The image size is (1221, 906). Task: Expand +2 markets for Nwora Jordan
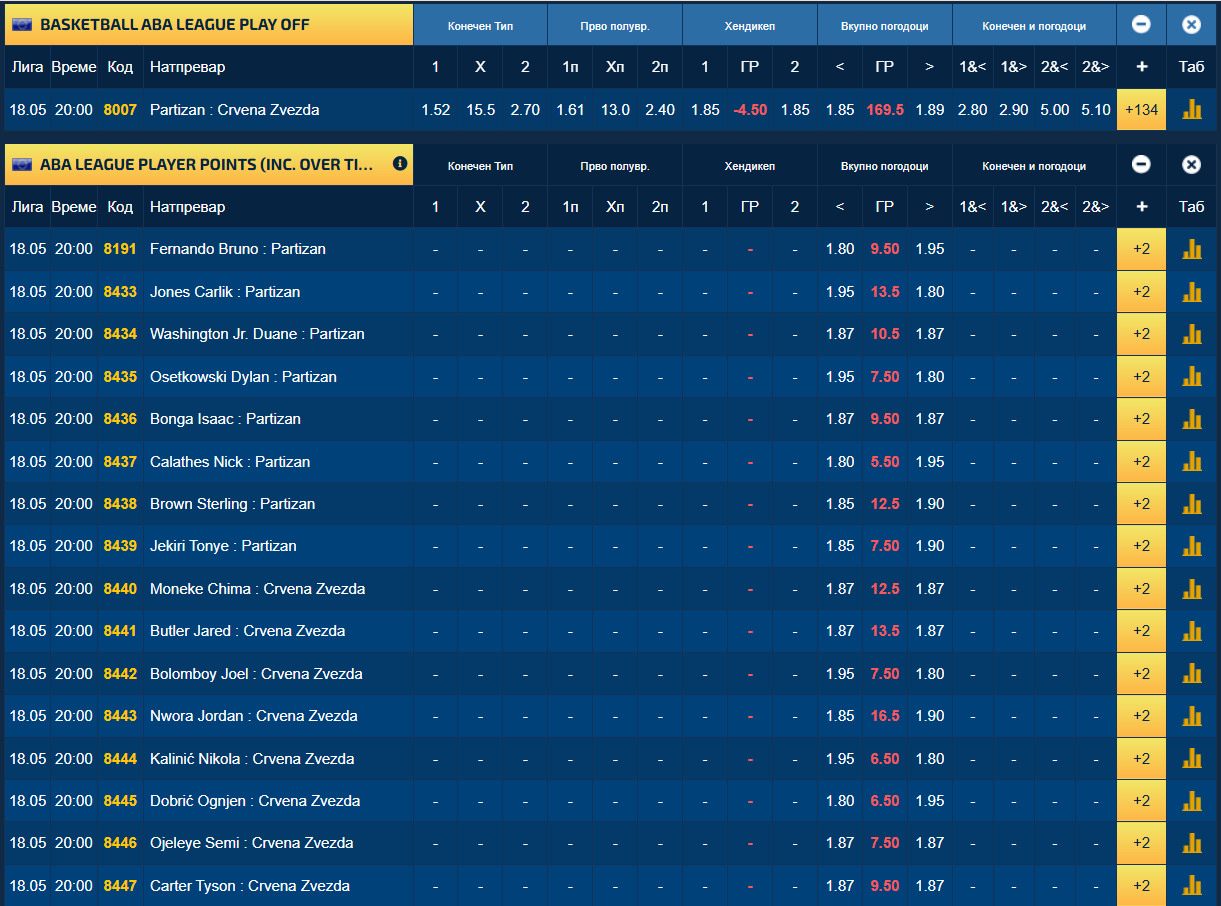point(1141,716)
